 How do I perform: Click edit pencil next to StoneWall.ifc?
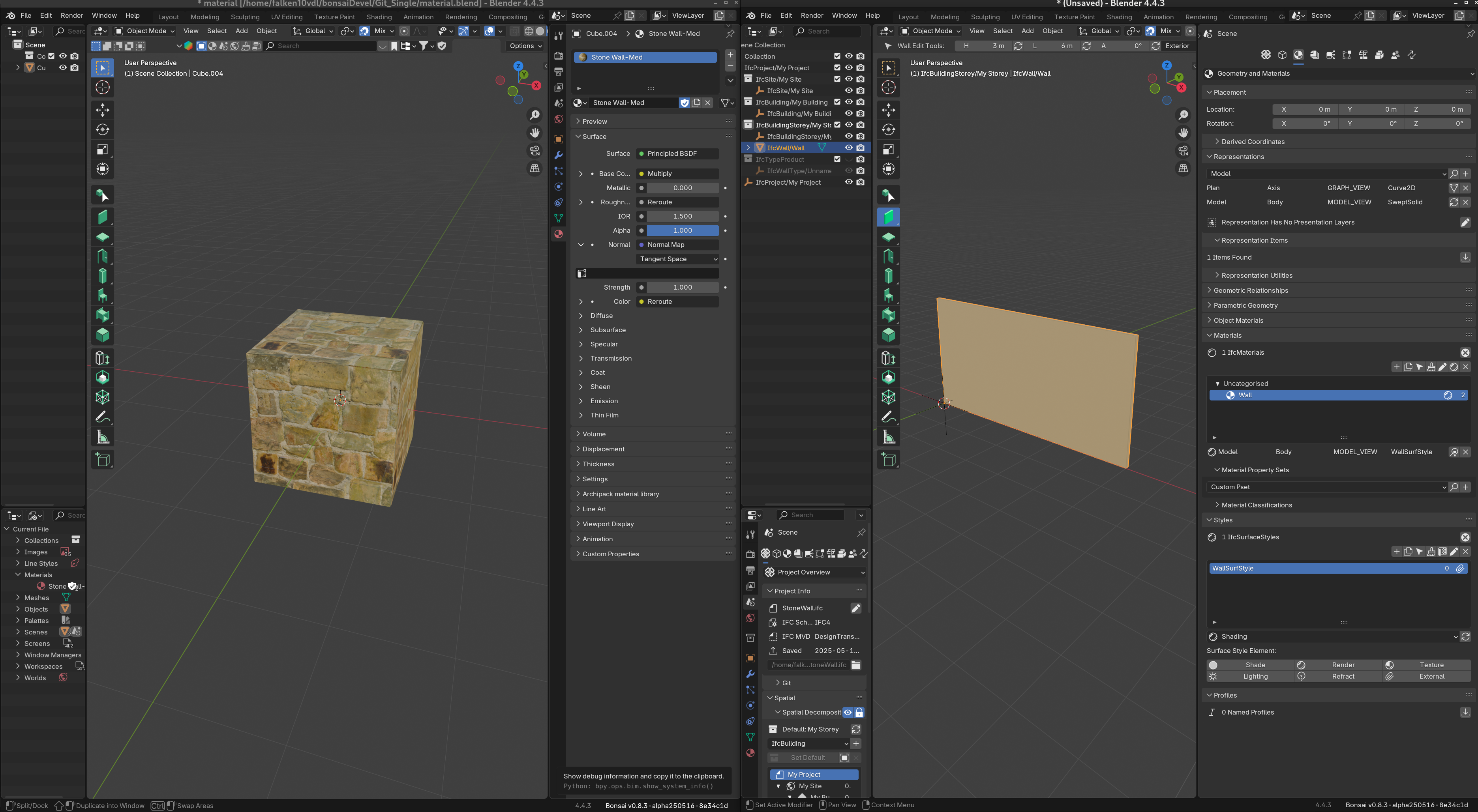855,608
